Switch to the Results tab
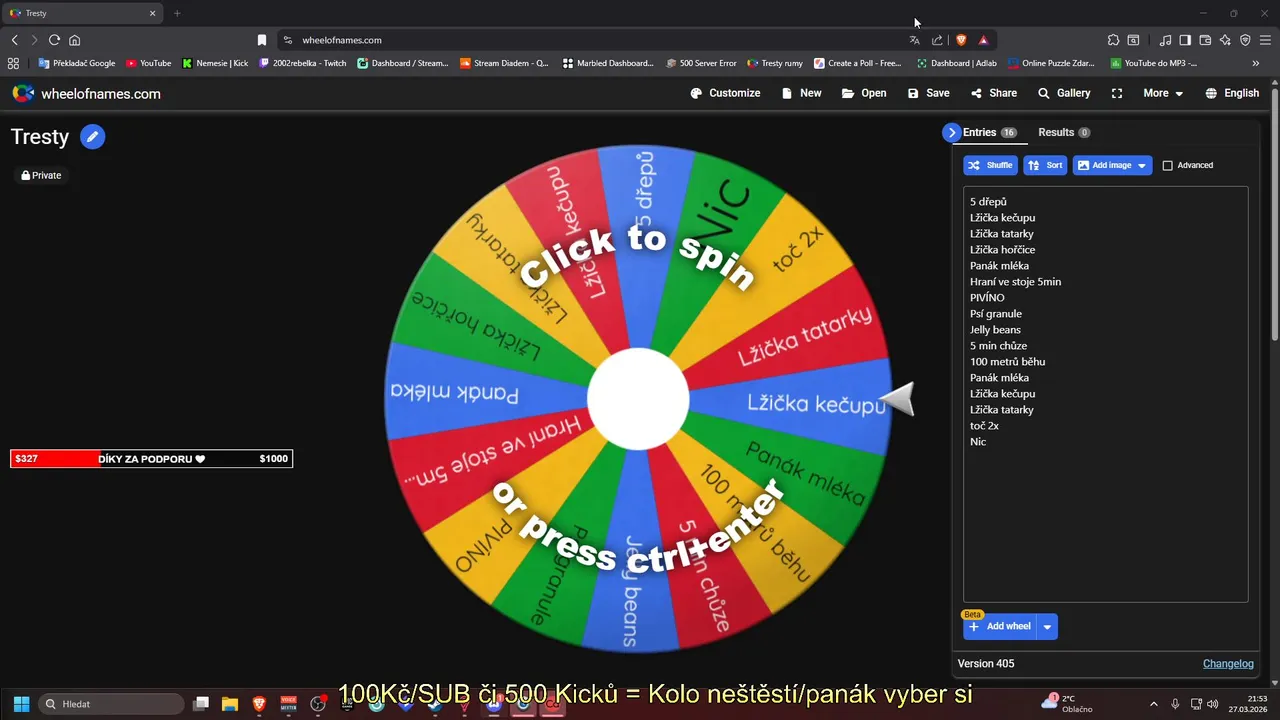This screenshot has height=720, width=1280. (x=1064, y=132)
